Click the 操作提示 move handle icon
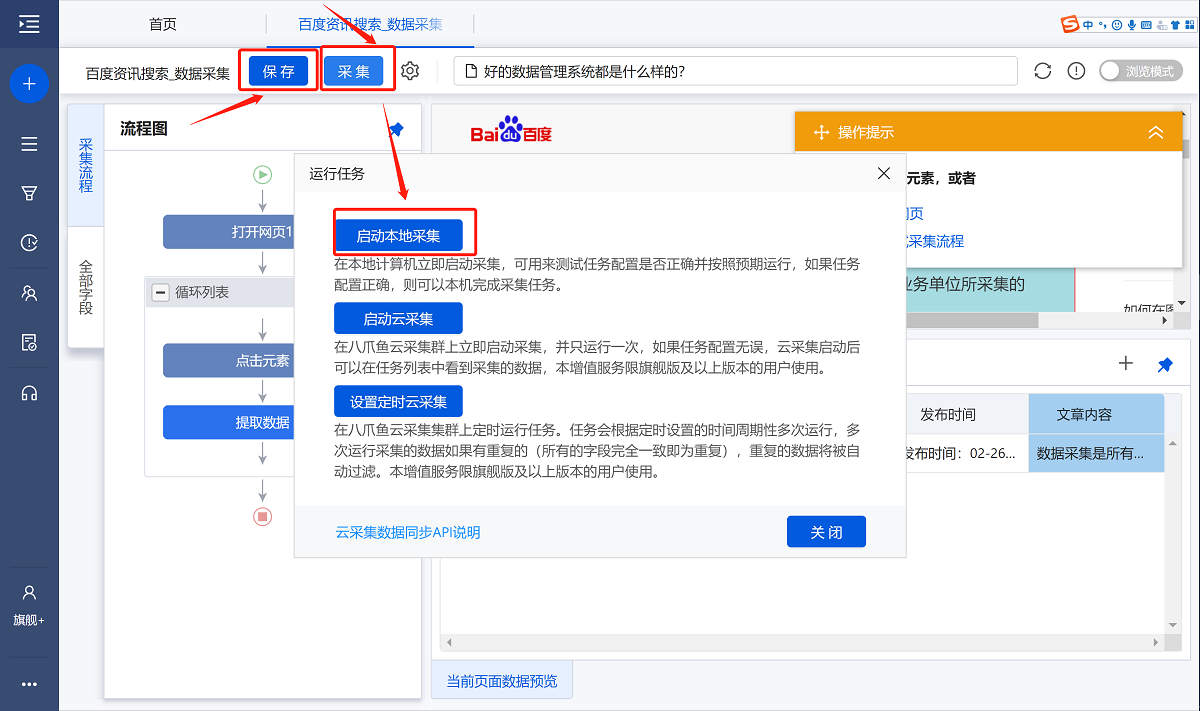 822,132
